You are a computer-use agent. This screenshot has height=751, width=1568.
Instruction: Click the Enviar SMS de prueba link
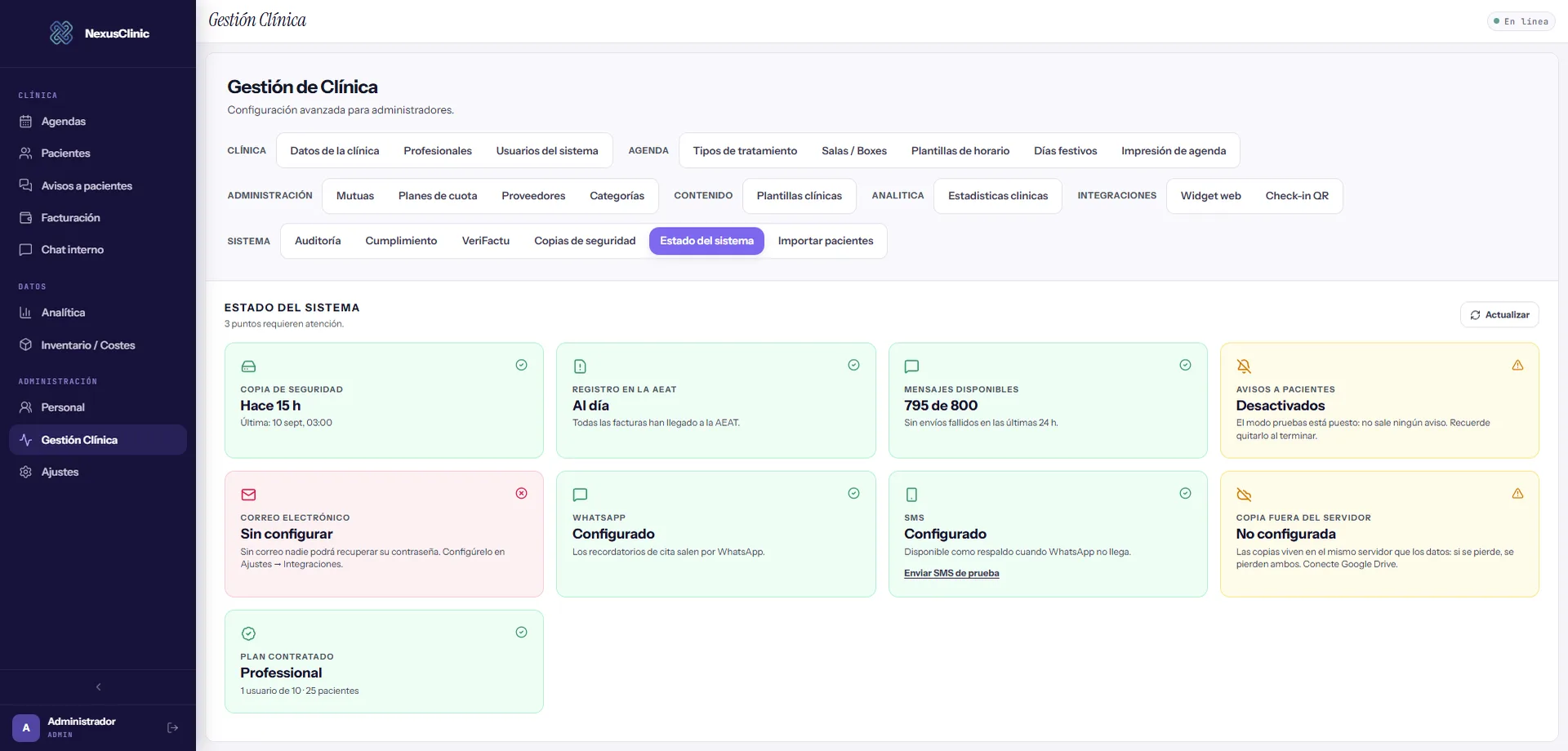point(951,573)
